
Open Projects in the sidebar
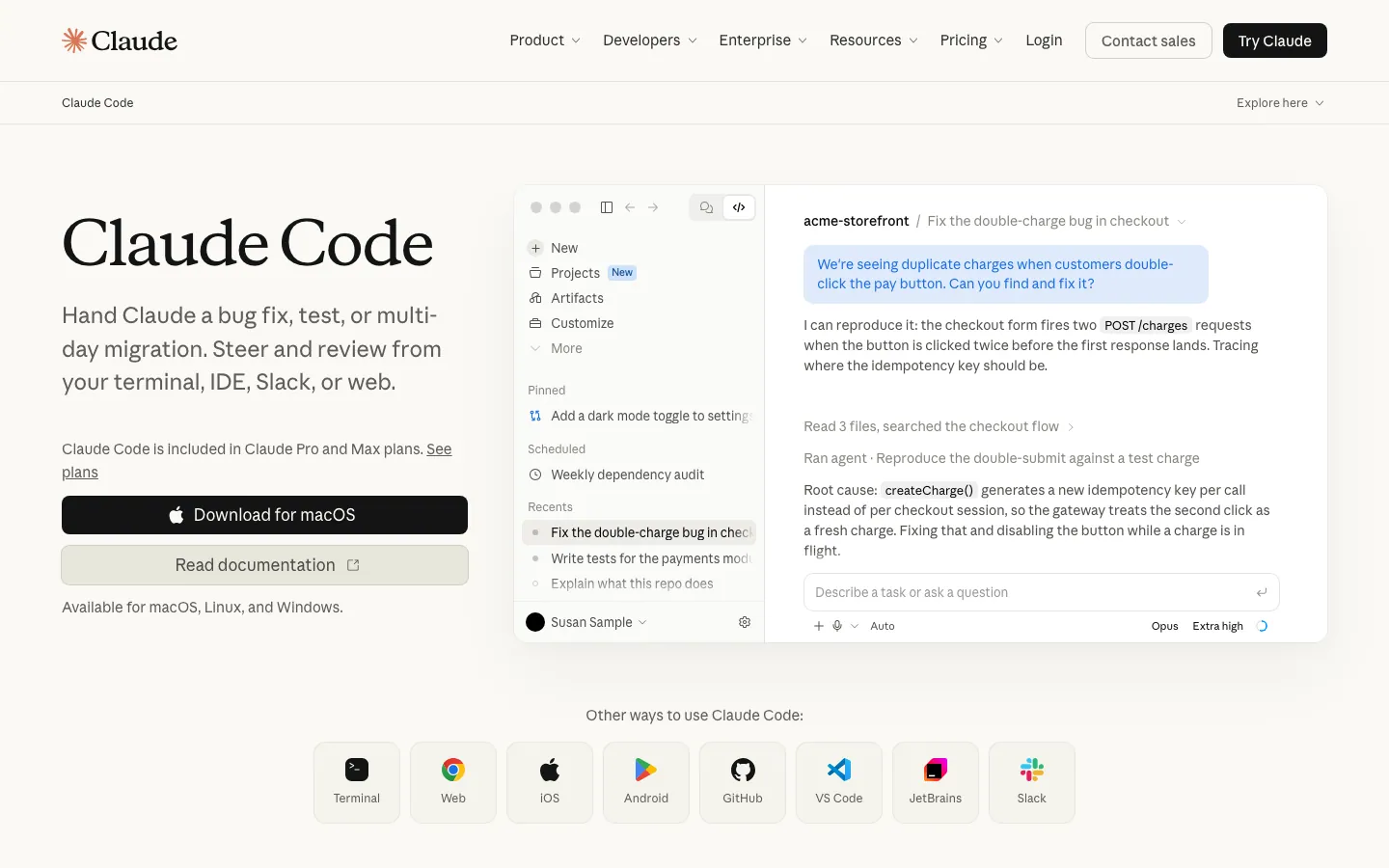(x=582, y=273)
